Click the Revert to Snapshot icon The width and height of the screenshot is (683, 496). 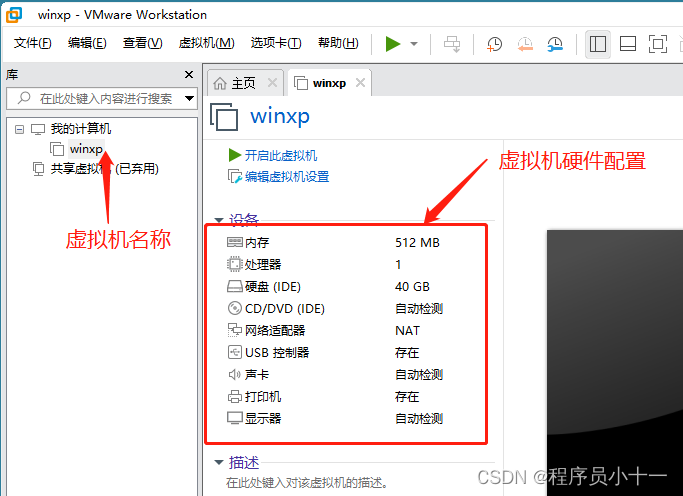tap(525, 44)
